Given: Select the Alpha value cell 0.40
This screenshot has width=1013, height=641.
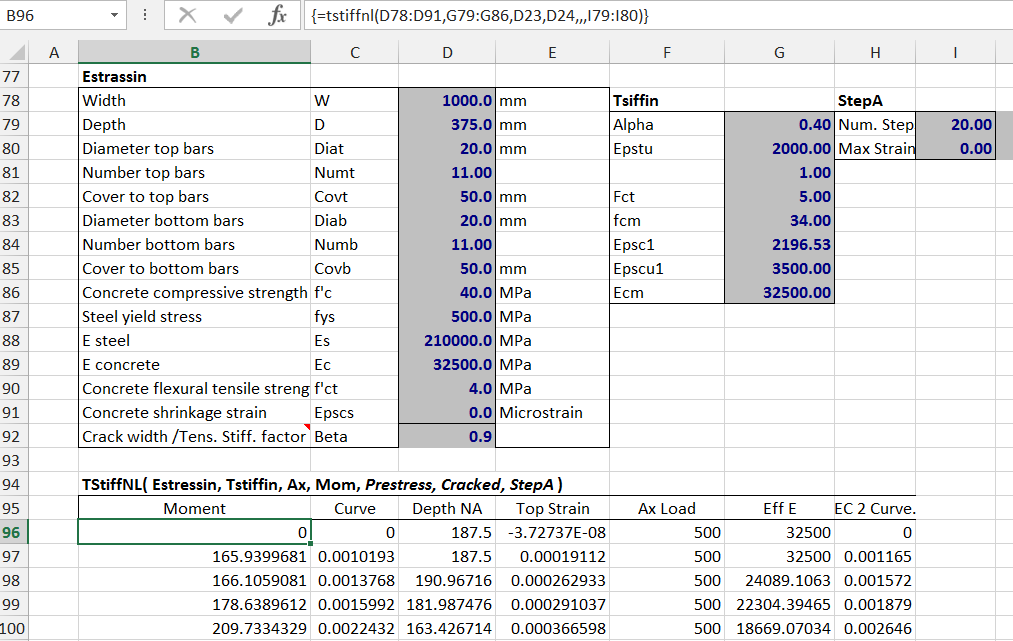Looking at the screenshot, I should tap(778, 125).
